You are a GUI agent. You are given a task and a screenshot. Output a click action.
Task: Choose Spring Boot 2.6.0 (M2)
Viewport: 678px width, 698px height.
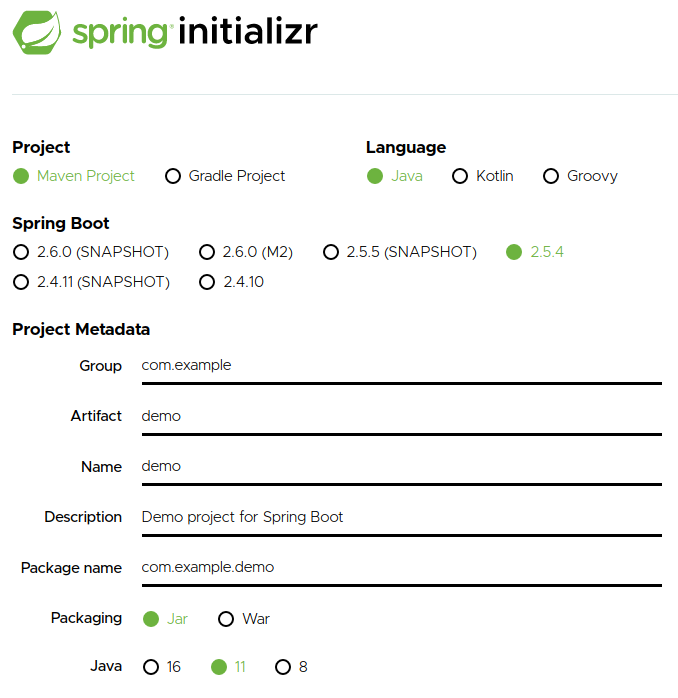pos(207,252)
